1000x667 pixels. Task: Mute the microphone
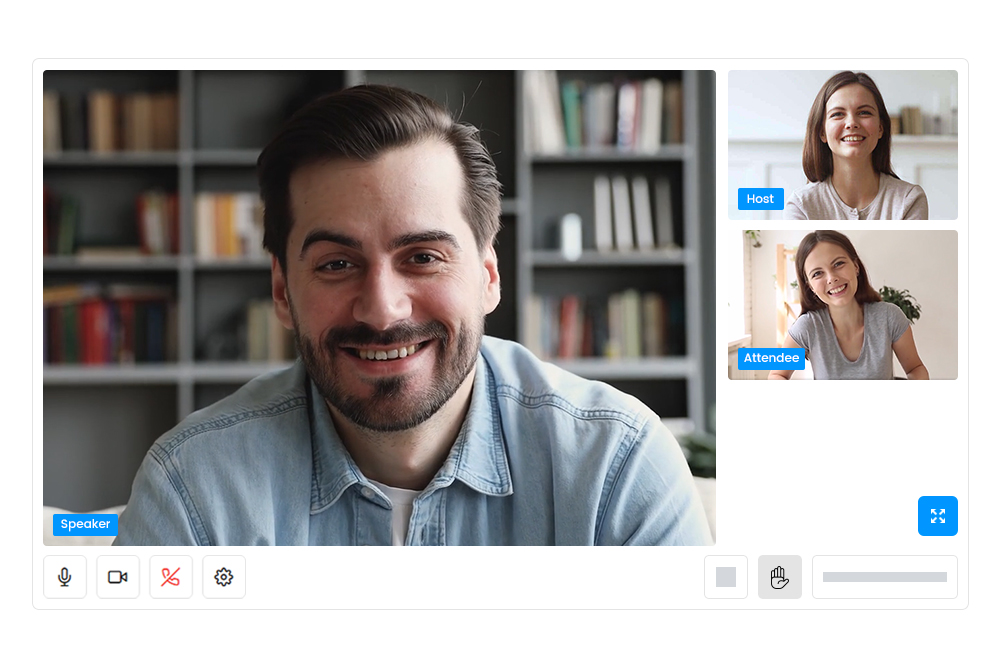[65, 577]
